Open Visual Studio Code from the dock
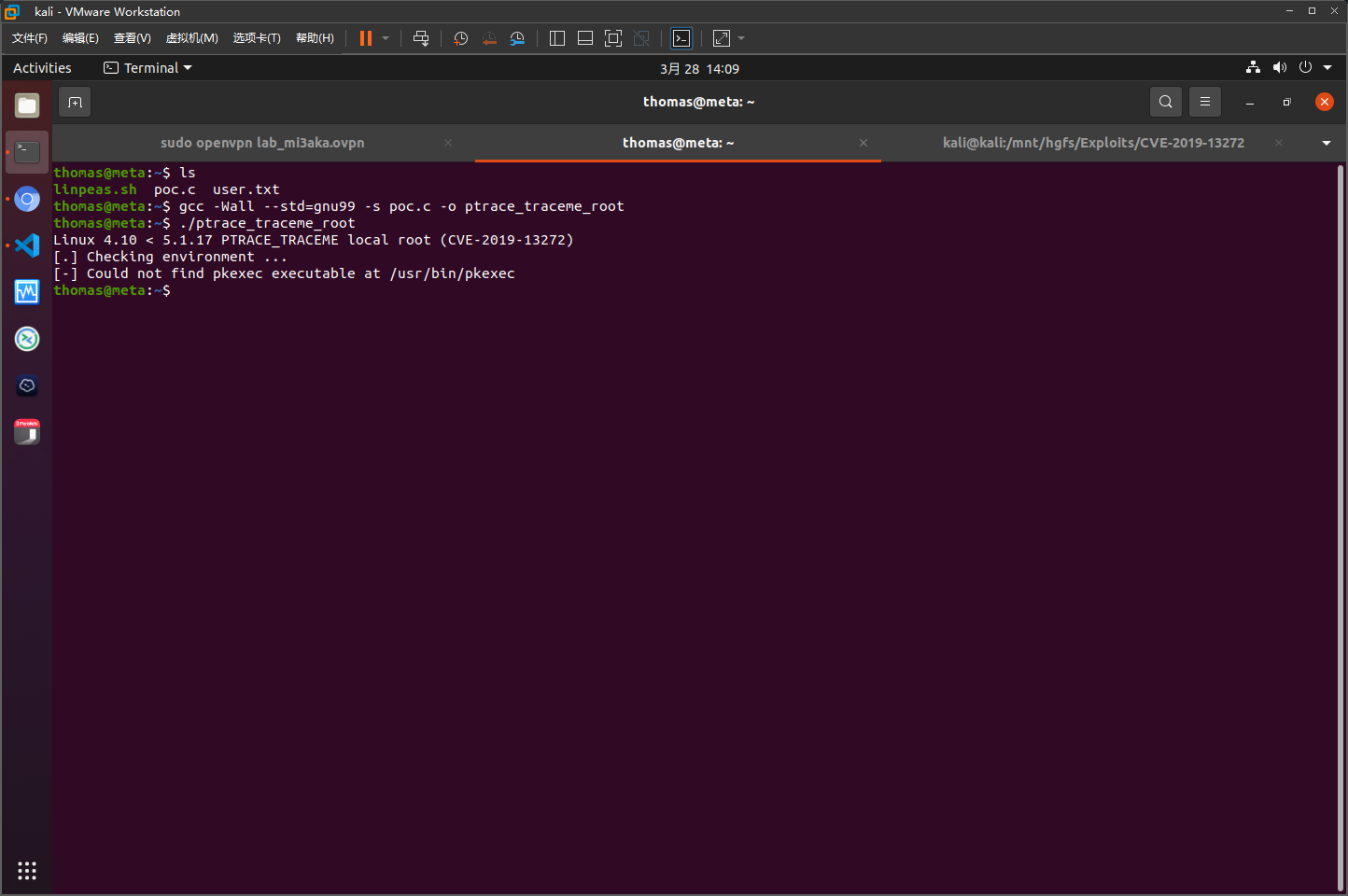 (27, 245)
